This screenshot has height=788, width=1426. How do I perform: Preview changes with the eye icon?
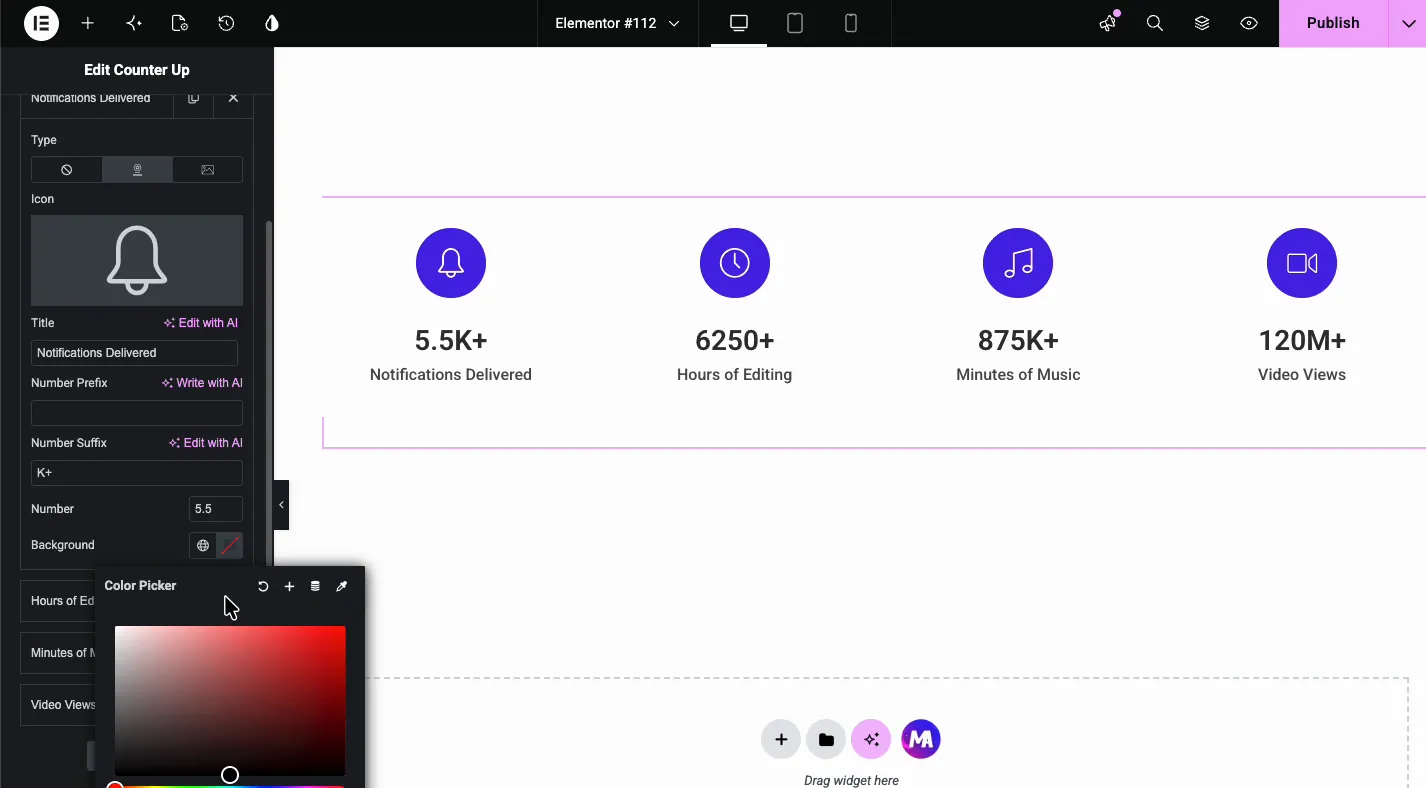pyautogui.click(x=1249, y=23)
